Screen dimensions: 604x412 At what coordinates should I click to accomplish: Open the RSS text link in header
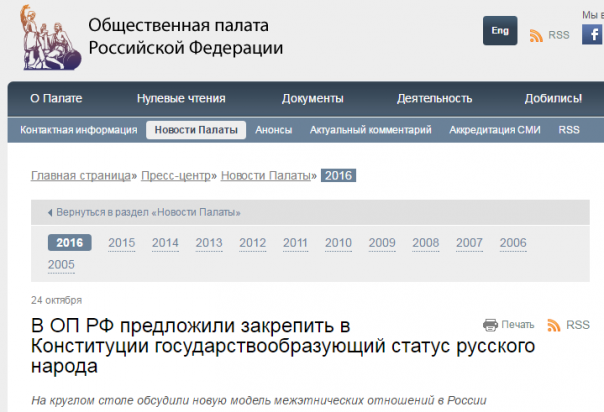point(559,35)
